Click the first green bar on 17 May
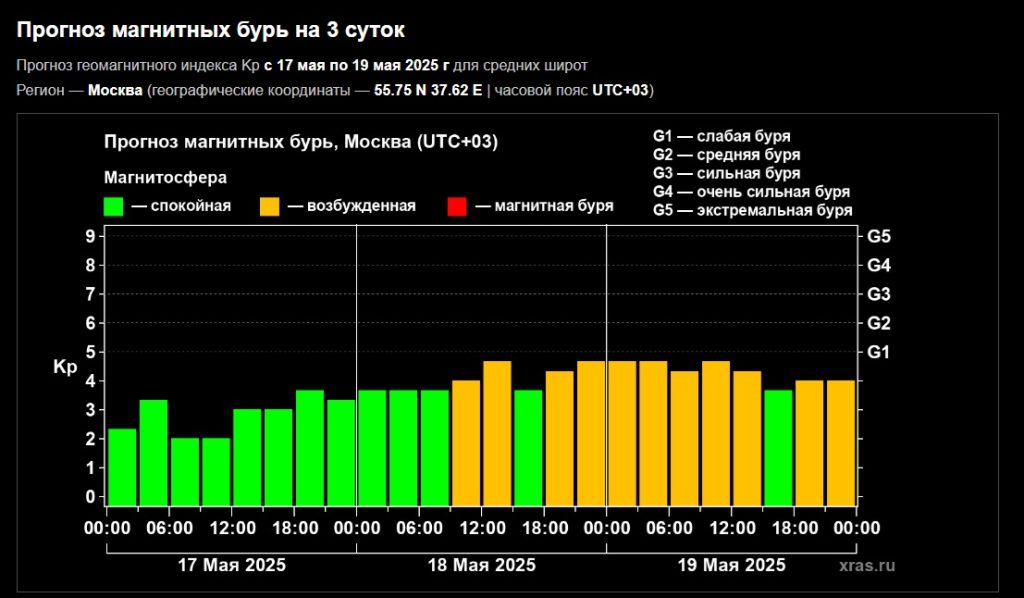The image size is (1024, 598). [122, 467]
